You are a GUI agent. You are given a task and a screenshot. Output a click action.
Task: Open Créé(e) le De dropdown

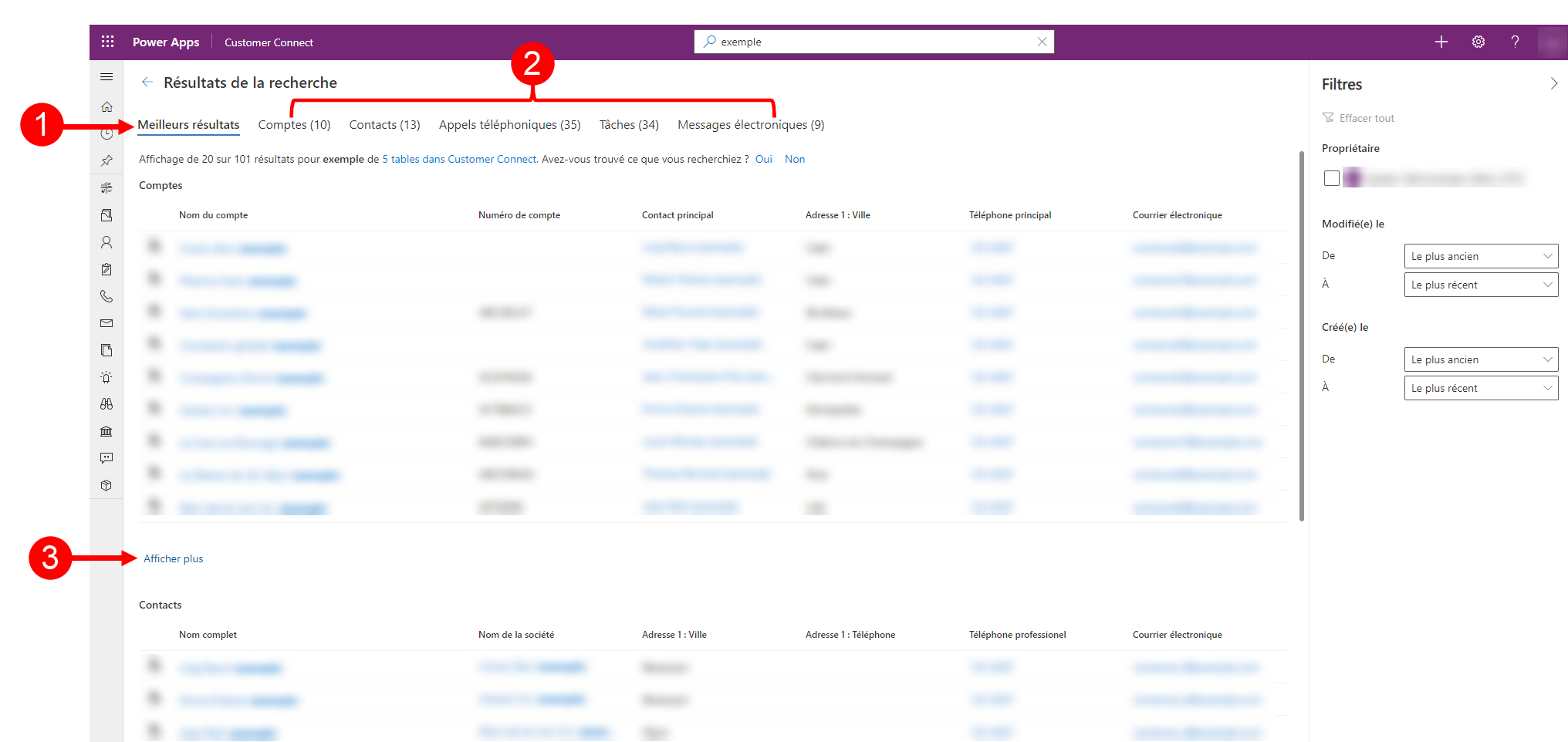point(1481,359)
